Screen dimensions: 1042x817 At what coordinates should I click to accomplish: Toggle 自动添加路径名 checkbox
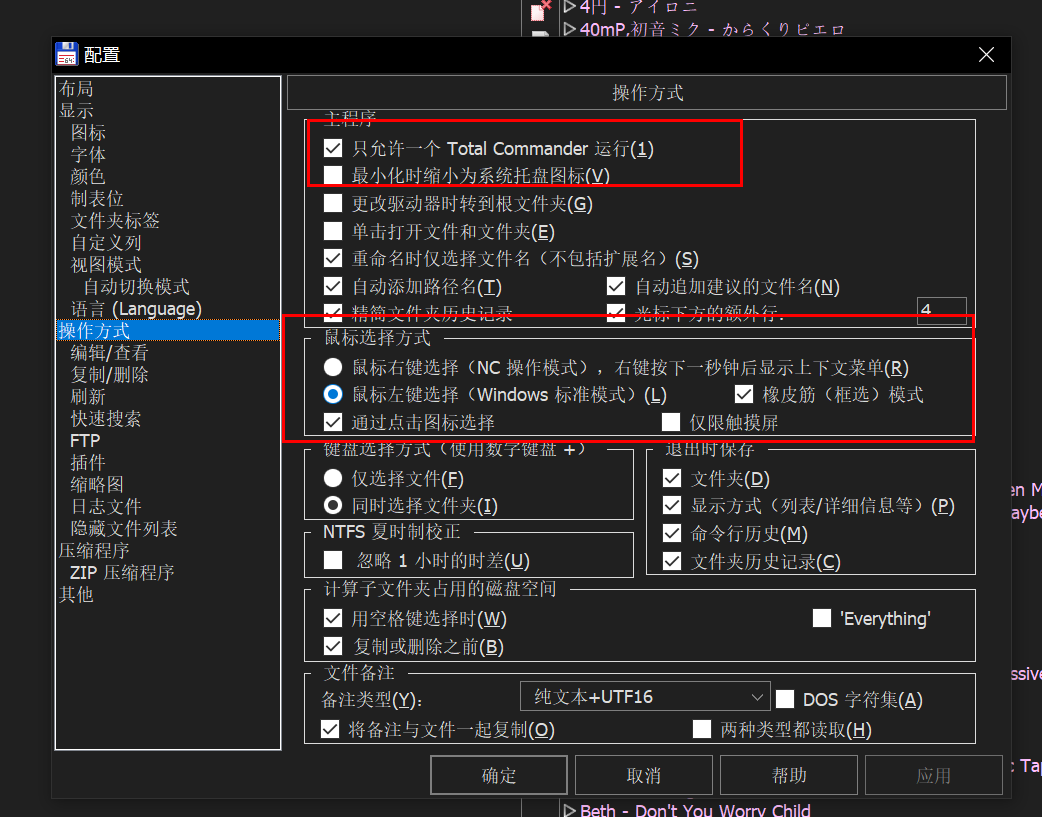pyautogui.click(x=333, y=287)
